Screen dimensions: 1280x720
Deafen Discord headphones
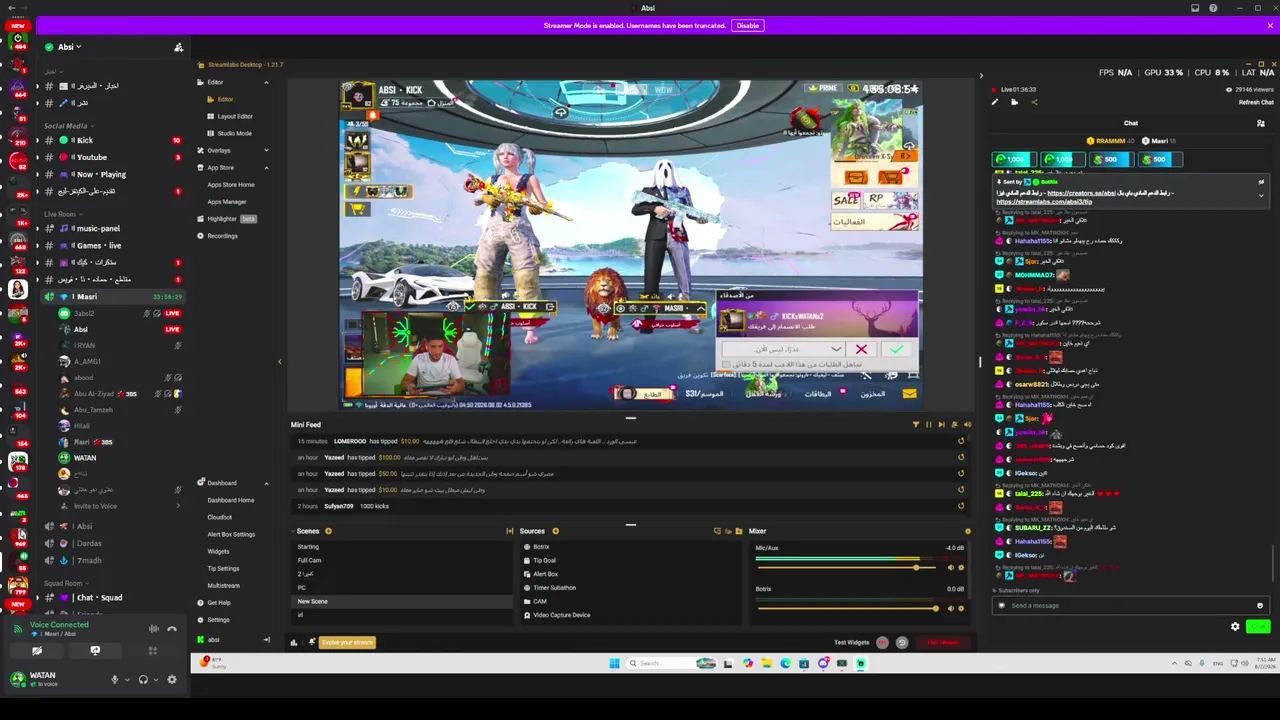143,680
